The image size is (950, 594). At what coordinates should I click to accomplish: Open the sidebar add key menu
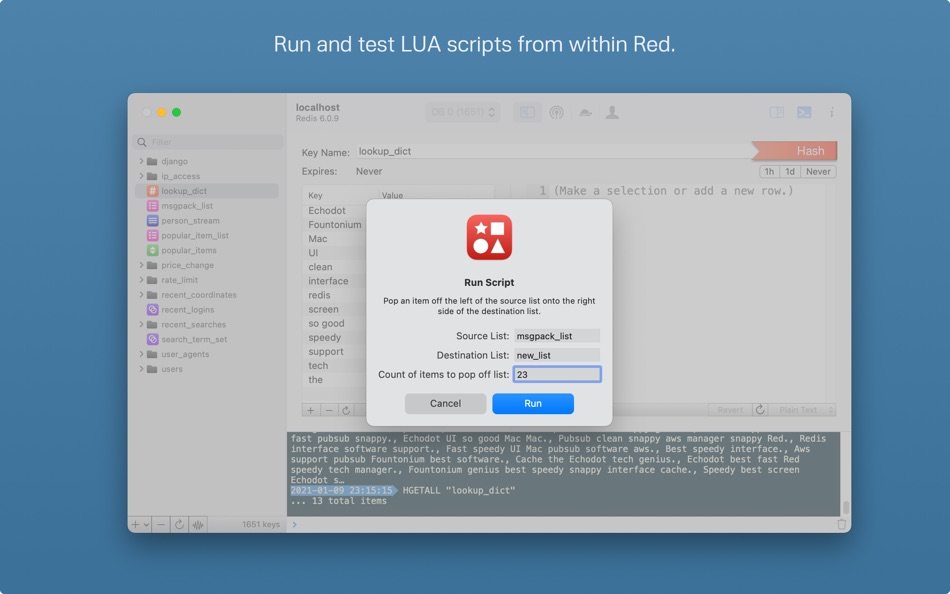click(x=139, y=524)
